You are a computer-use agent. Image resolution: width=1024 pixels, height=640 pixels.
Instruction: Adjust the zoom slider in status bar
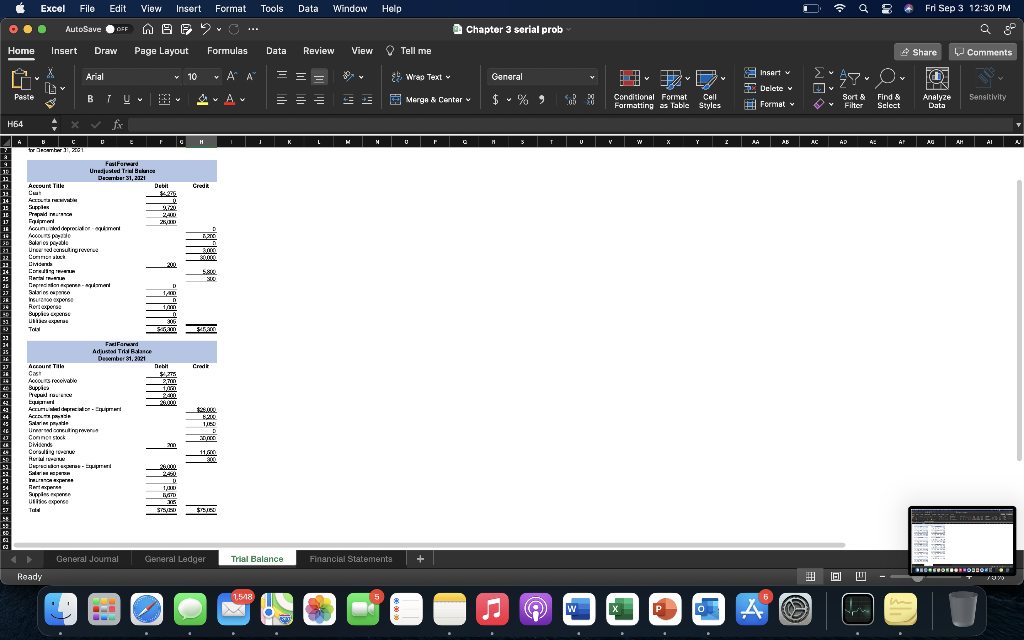pyautogui.click(x=918, y=577)
